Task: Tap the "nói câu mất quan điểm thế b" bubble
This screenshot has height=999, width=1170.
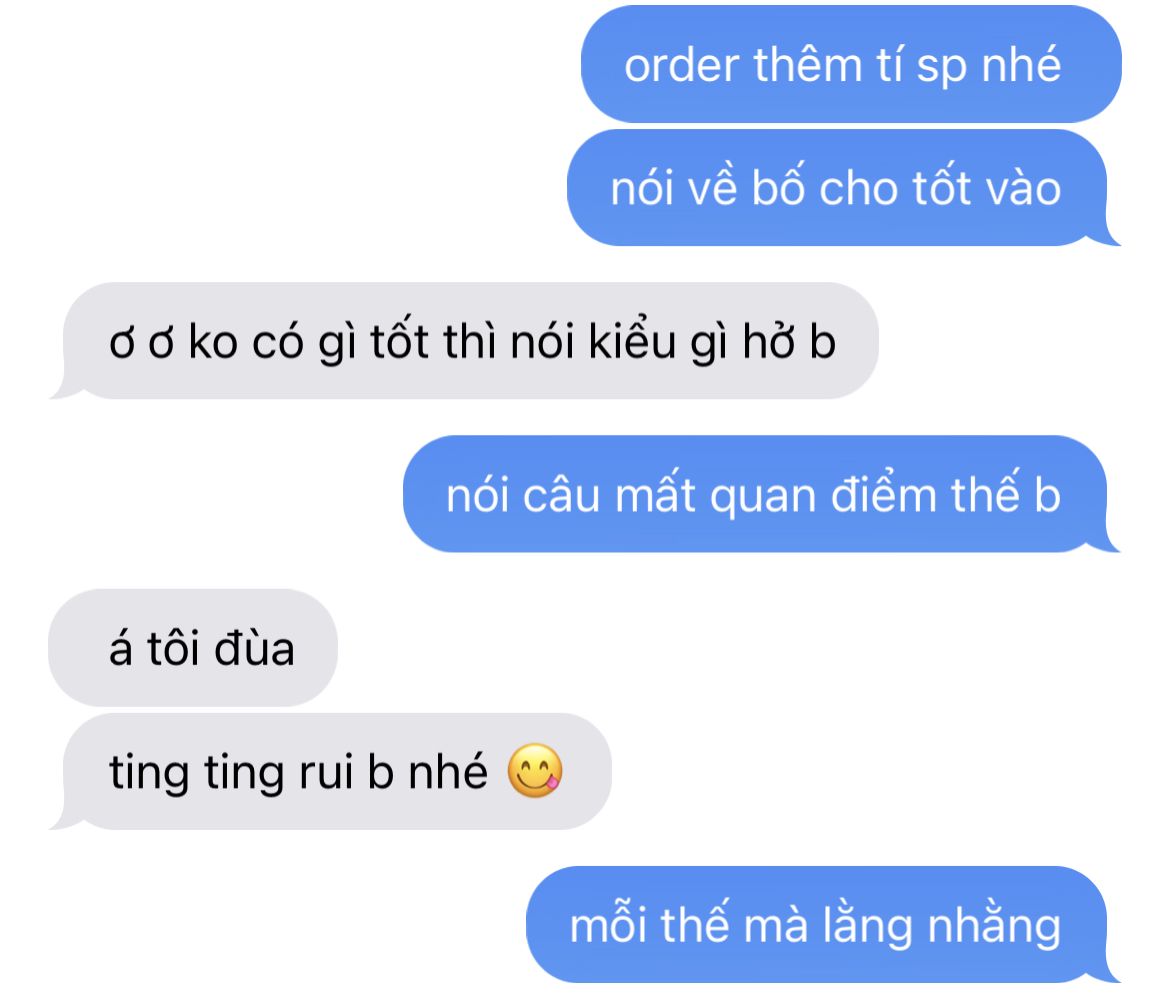Action: [761, 494]
